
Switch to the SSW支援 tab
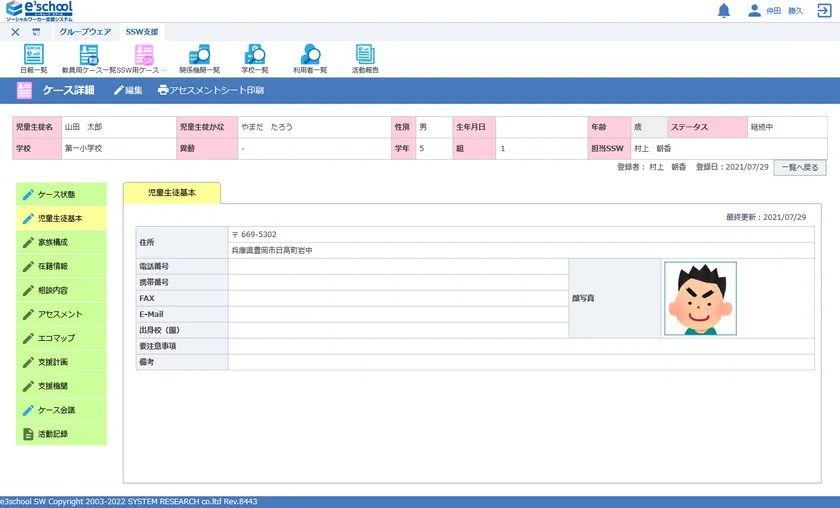tap(142, 32)
